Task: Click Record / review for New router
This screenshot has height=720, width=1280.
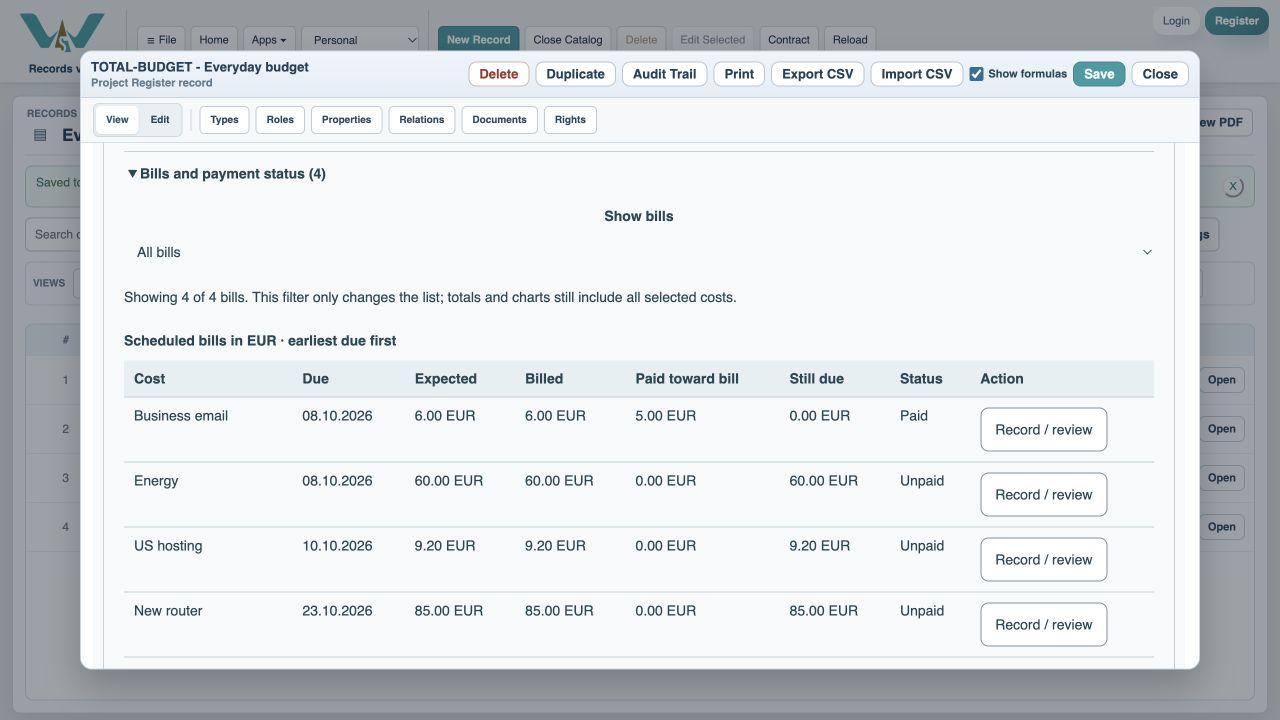Action: click(1043, 625)
